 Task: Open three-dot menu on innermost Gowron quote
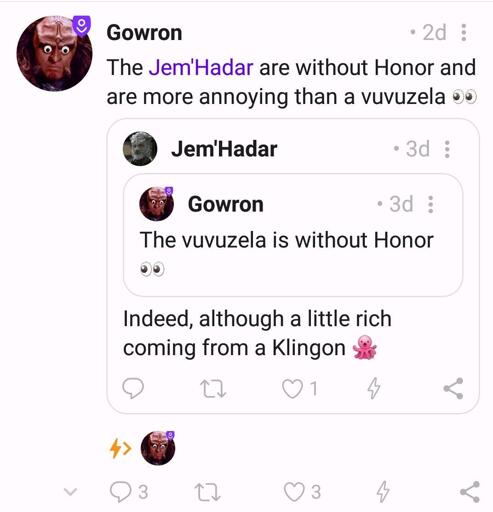431,204
